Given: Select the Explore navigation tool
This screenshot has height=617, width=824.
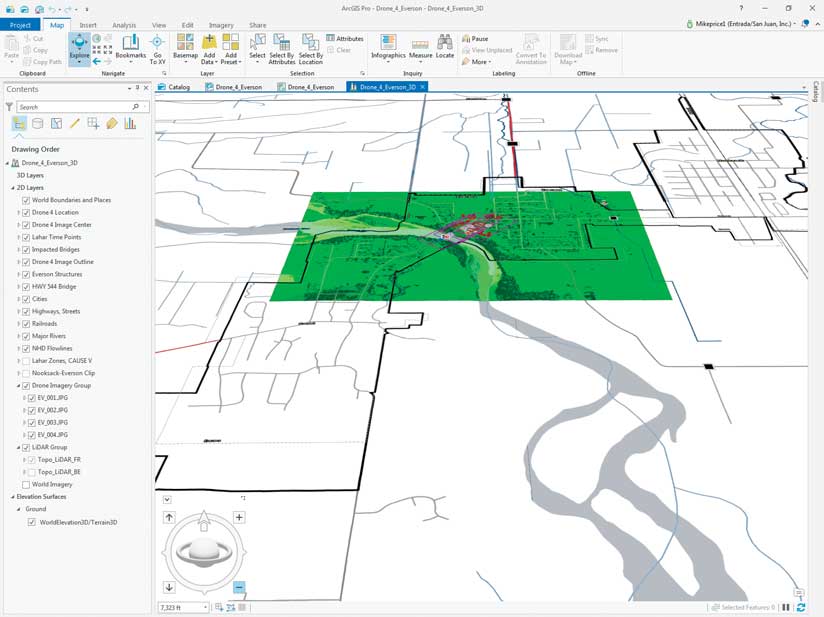Looking at the screenshot, I should 79,48.
